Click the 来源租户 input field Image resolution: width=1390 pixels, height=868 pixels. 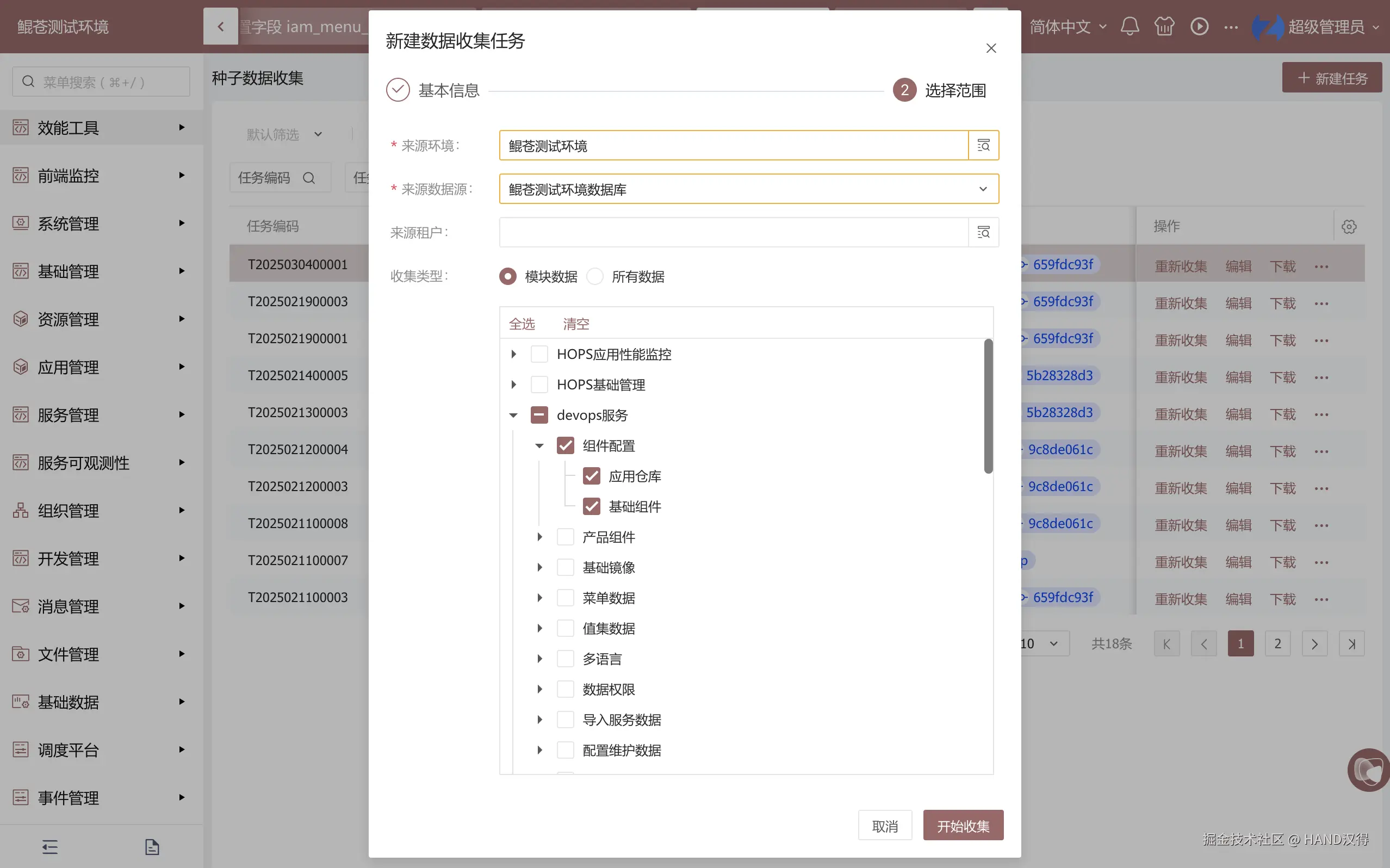(x=733, y=232)
